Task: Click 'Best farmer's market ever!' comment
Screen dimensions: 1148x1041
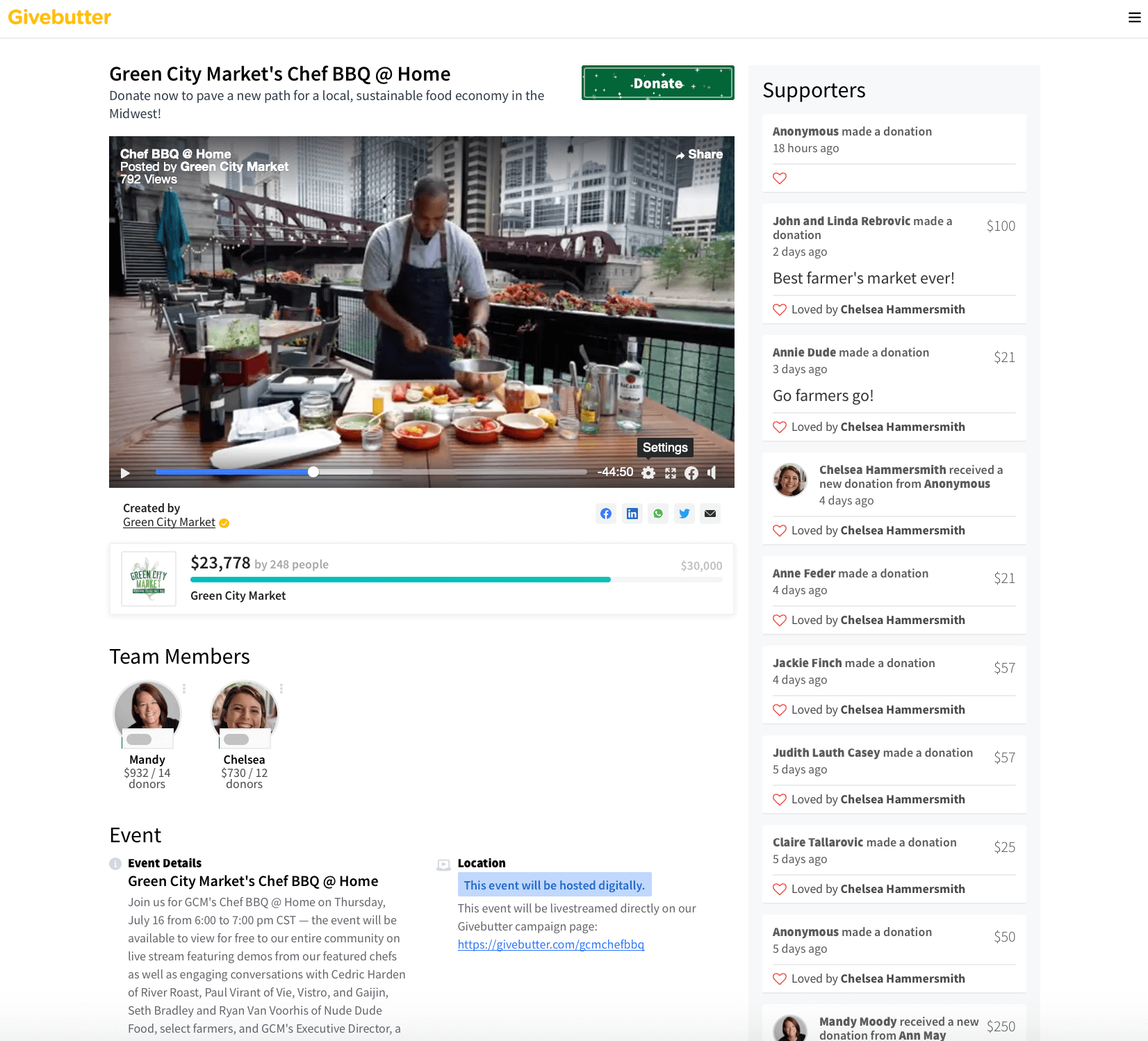Action: tap(864, 278)
